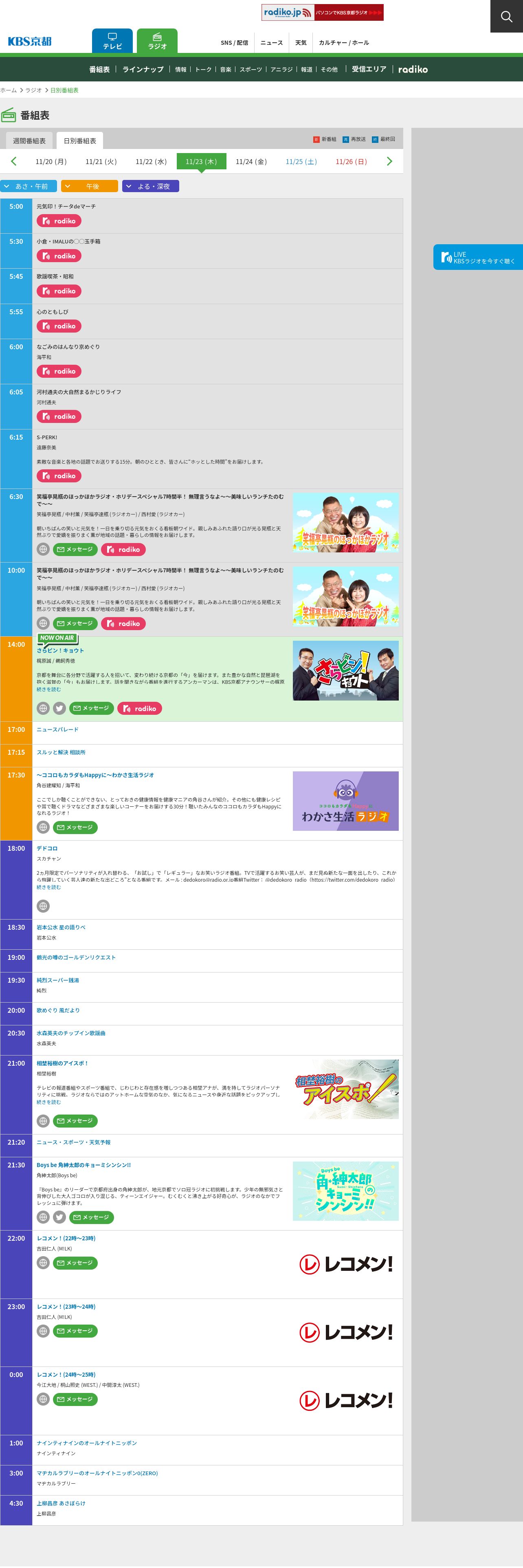Open 天気 in top navigation
Viewport: 523px width, 1568px height.
click(301, 43)
